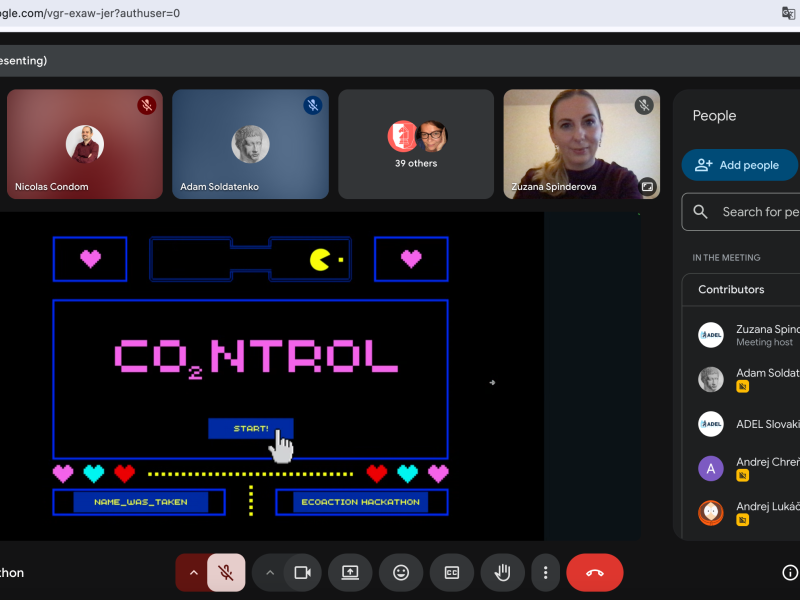Open the three-dot more options menu
Screen dimensions: 800x600
[545, 573]
